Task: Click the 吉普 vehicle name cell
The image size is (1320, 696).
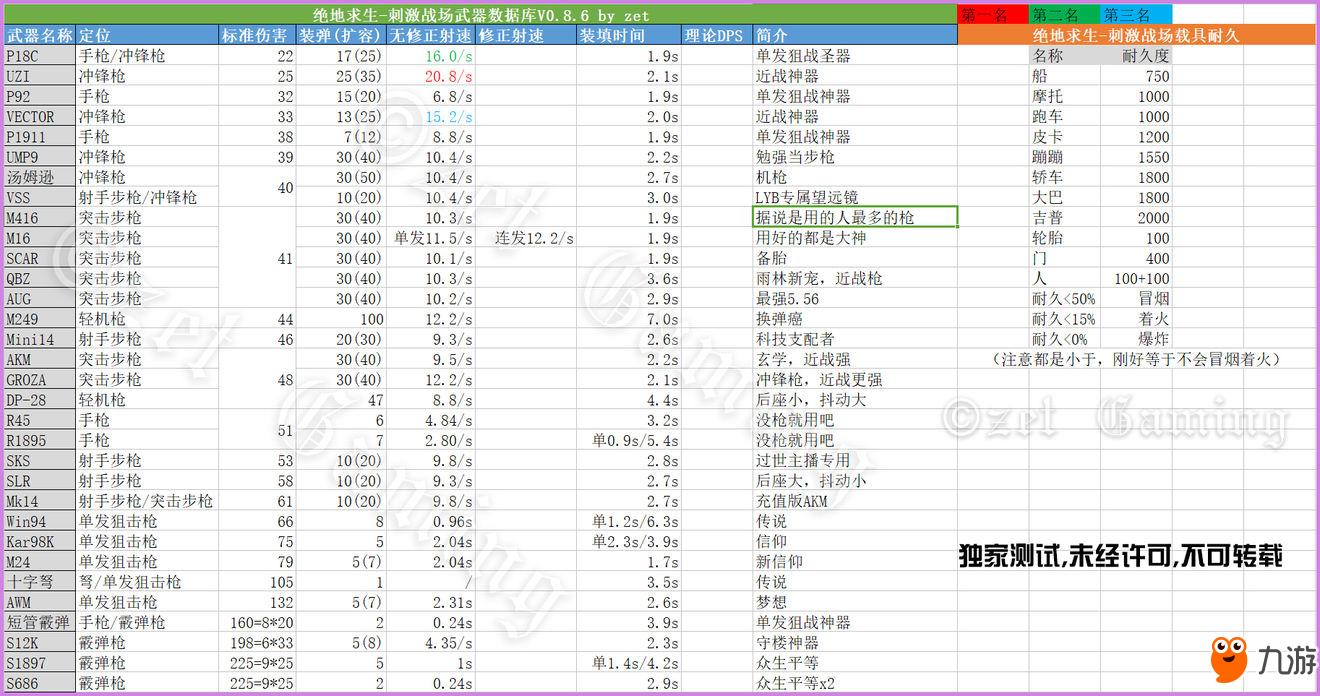Action: (1066, 218)
